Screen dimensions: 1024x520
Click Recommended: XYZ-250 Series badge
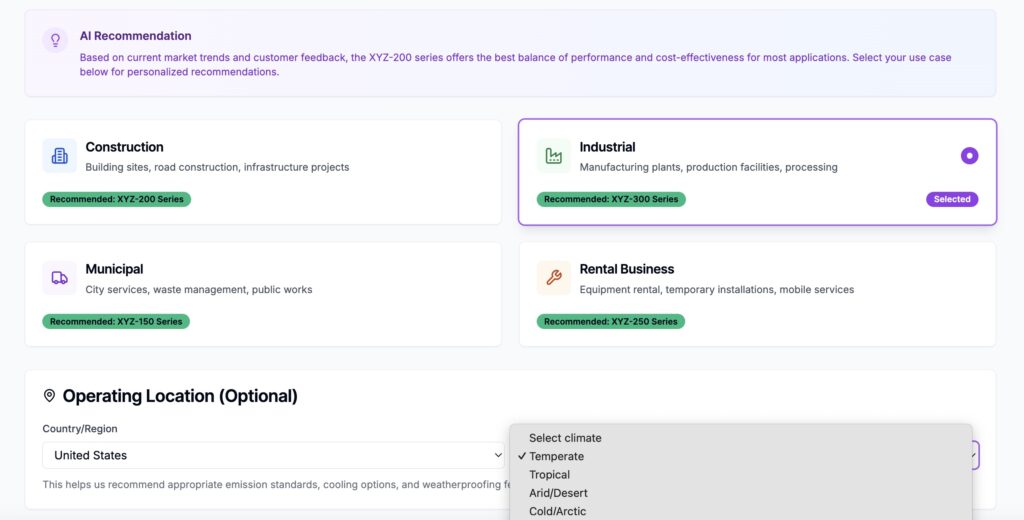(611, 321)
